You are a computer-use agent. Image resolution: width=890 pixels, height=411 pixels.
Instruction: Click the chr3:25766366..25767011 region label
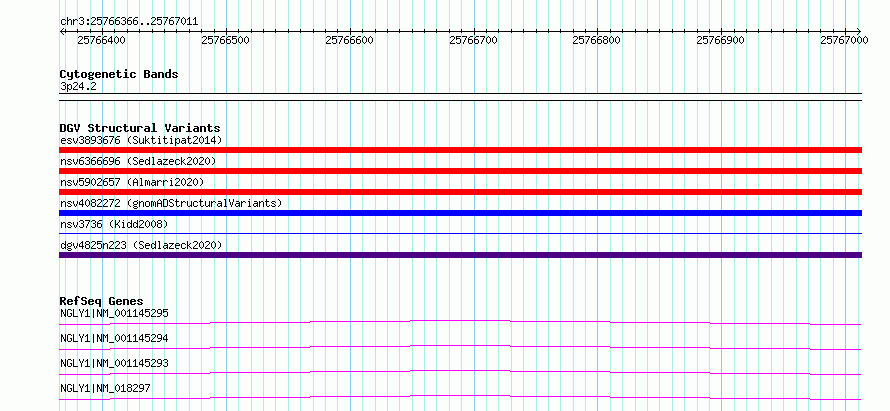pyautogui.click(x=129, y=22)
